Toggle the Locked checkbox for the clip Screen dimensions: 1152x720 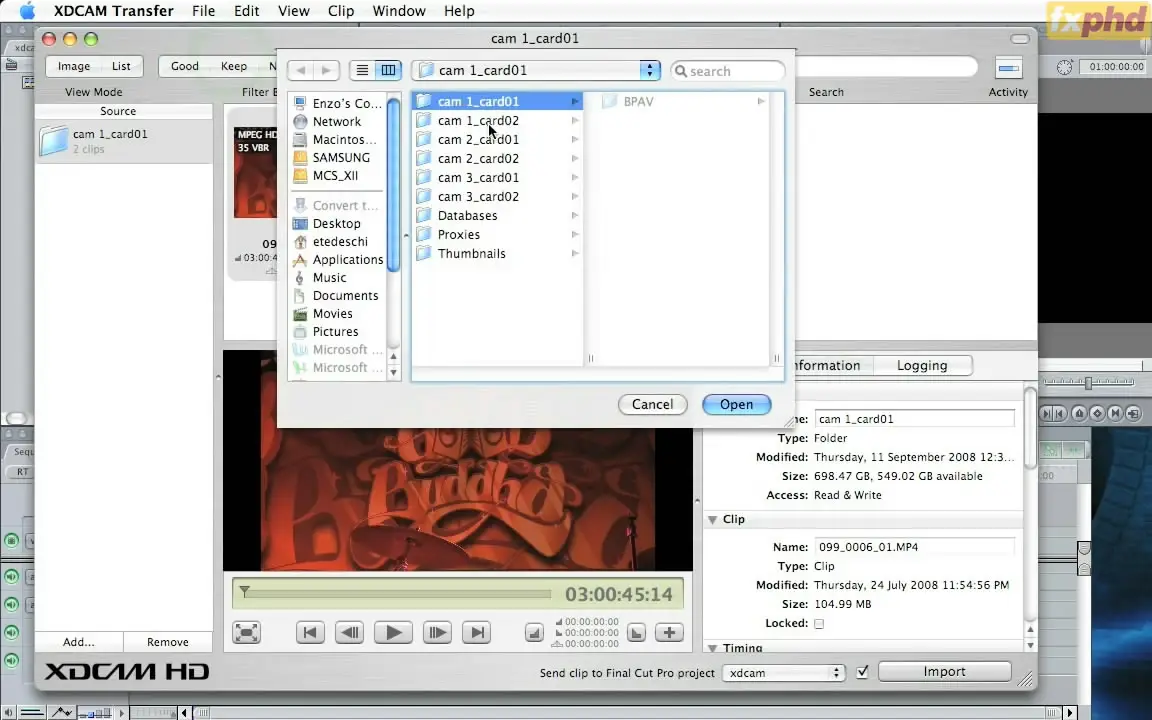819,624
